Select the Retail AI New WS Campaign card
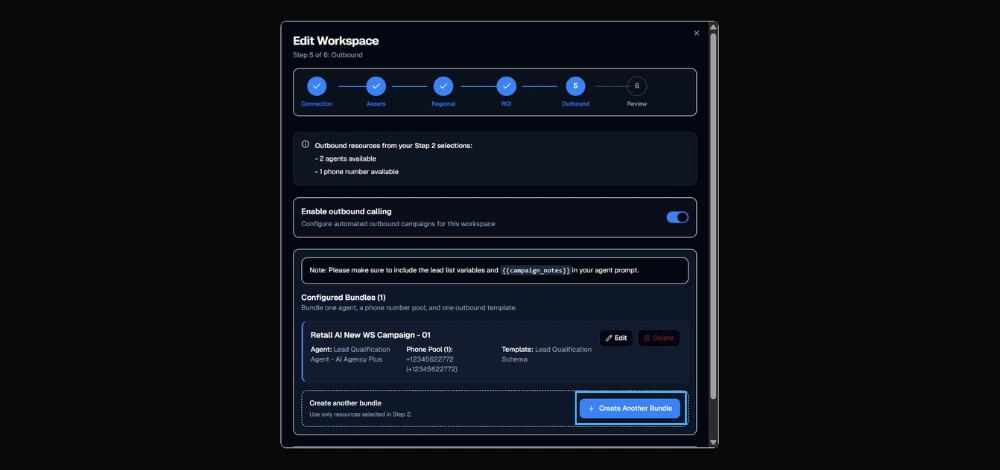This screenshot has height=470, width=1000. (x=496, y=351)
